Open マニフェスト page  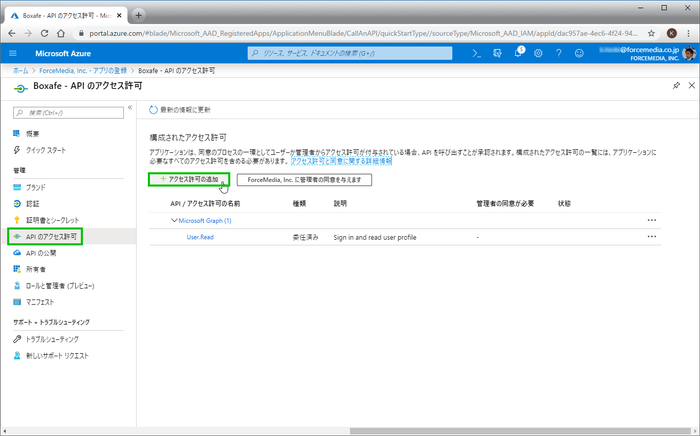tap(40, 302)
